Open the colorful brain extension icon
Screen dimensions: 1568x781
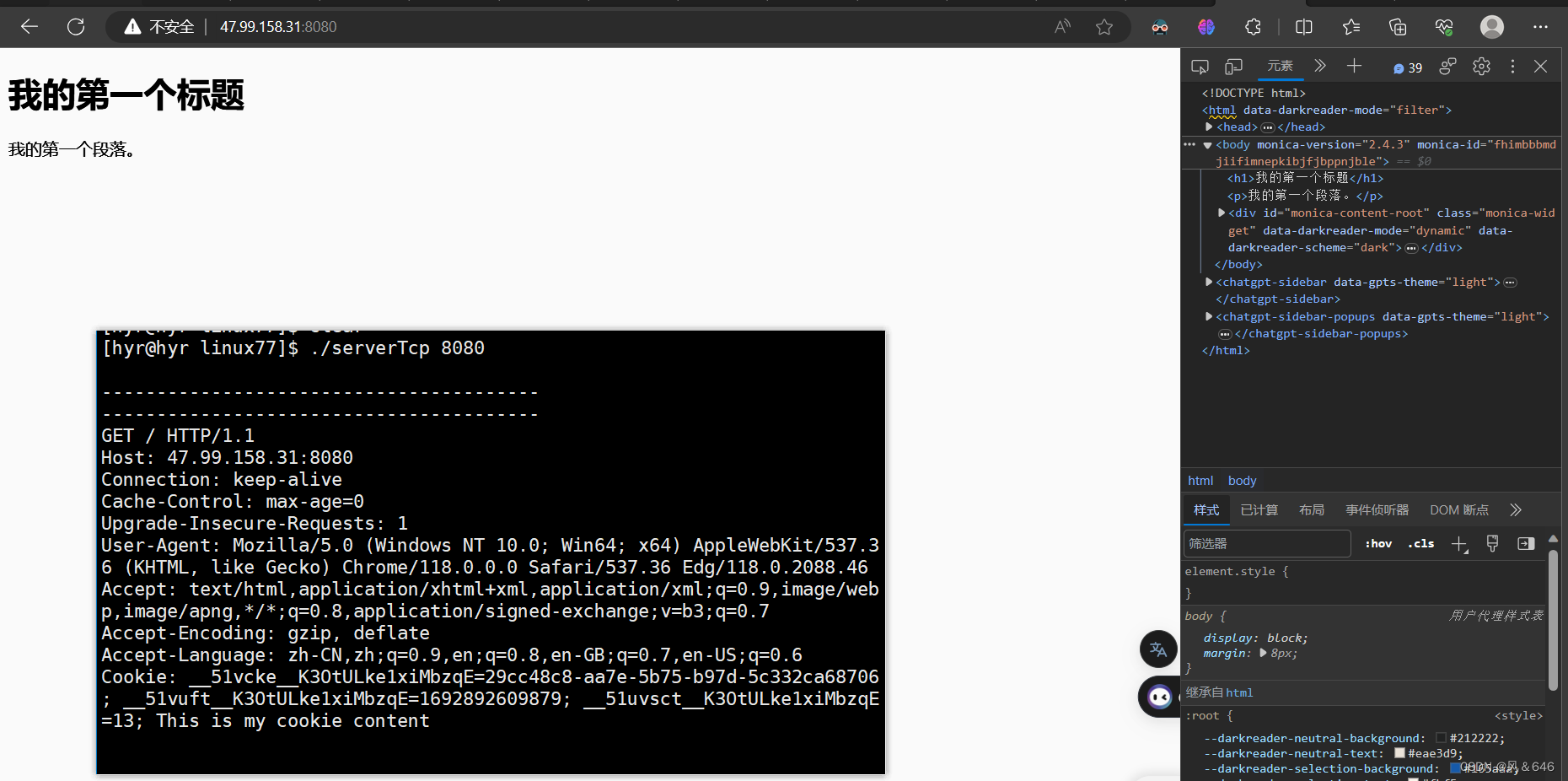tap(1206, 27)
